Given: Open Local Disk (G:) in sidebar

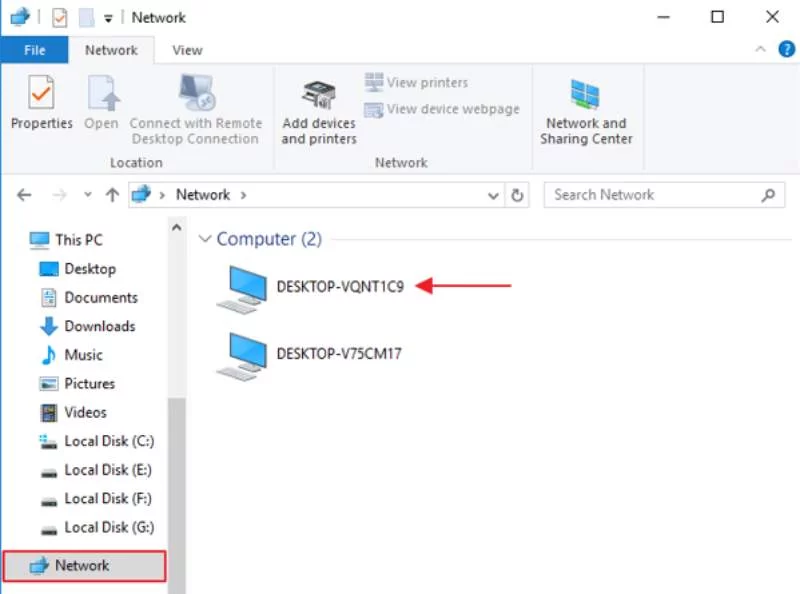Looking at the screenshot, I should coord(97,527).
